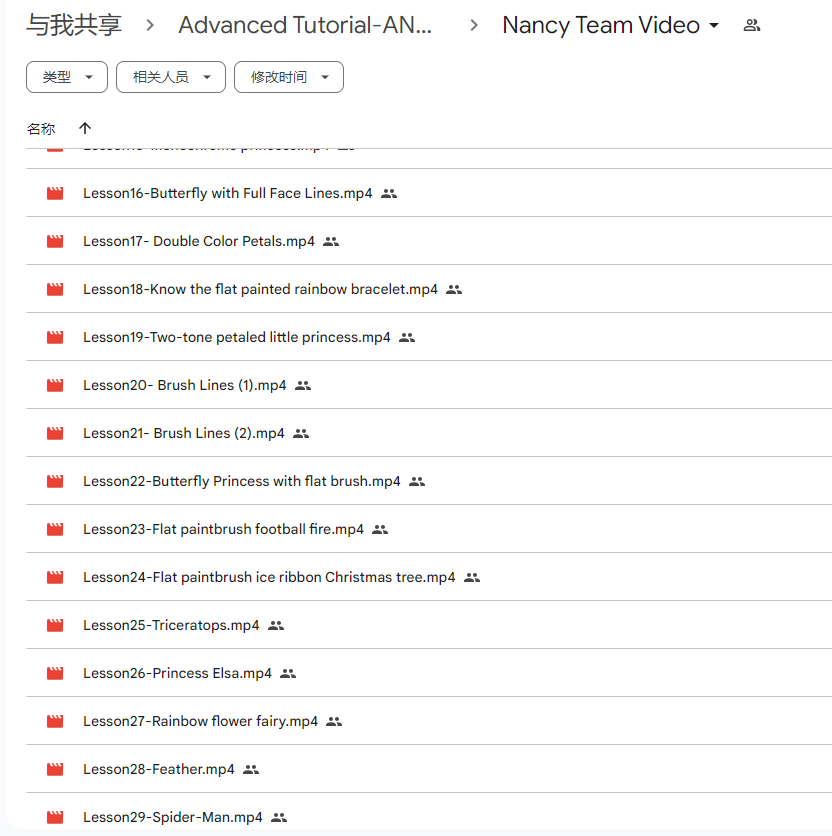This screenshot has width=832, height=836.
Task: Click the red video icon beside Lesson25-Triceratops
Action: coord(55,625)
